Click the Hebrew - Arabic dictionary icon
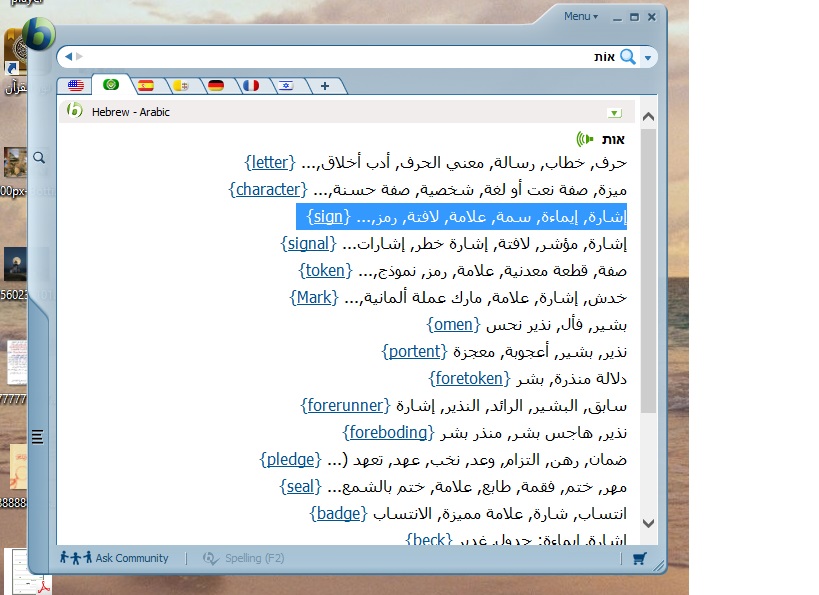Image resolution: width=819 pixels, height=595 pixels. click(x=74, y=111)
